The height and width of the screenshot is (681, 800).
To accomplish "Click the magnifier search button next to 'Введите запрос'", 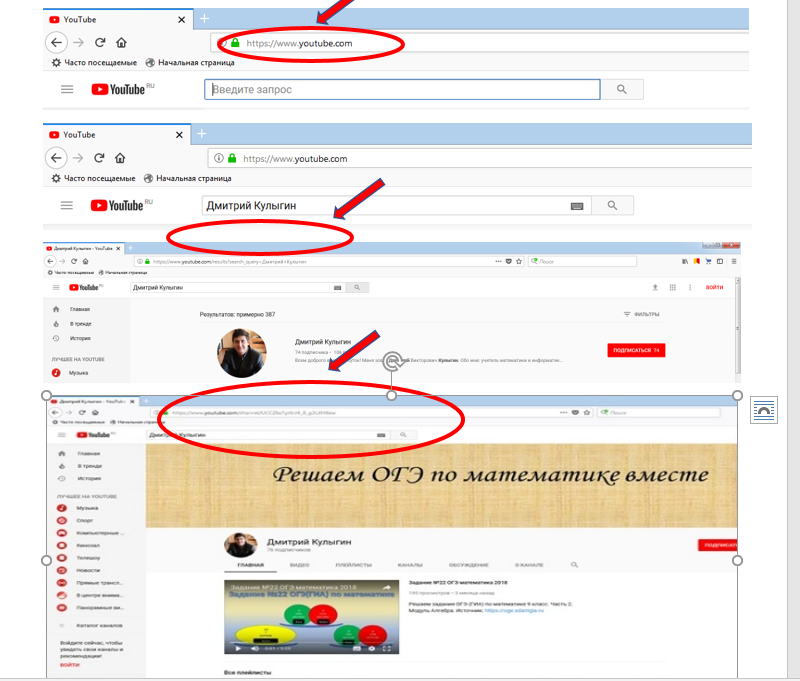I will point(622,89).
